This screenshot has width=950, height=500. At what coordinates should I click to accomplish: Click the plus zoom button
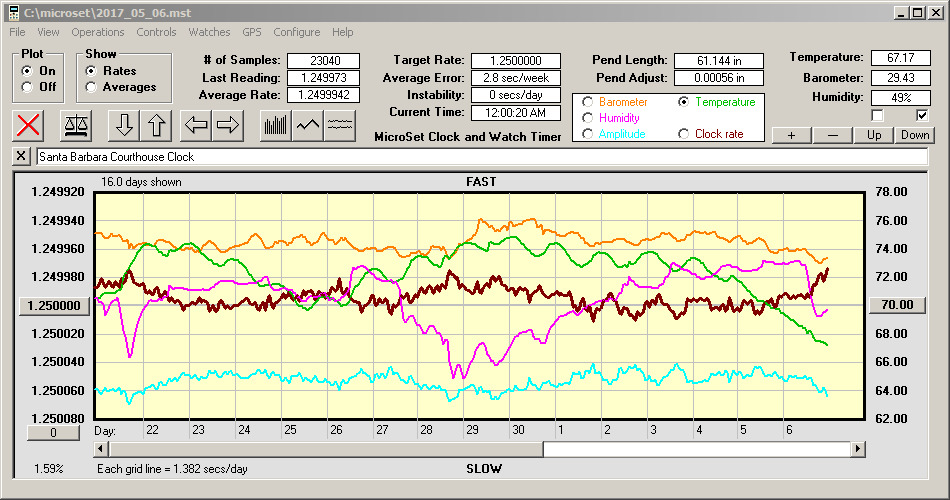pos(791,135)
